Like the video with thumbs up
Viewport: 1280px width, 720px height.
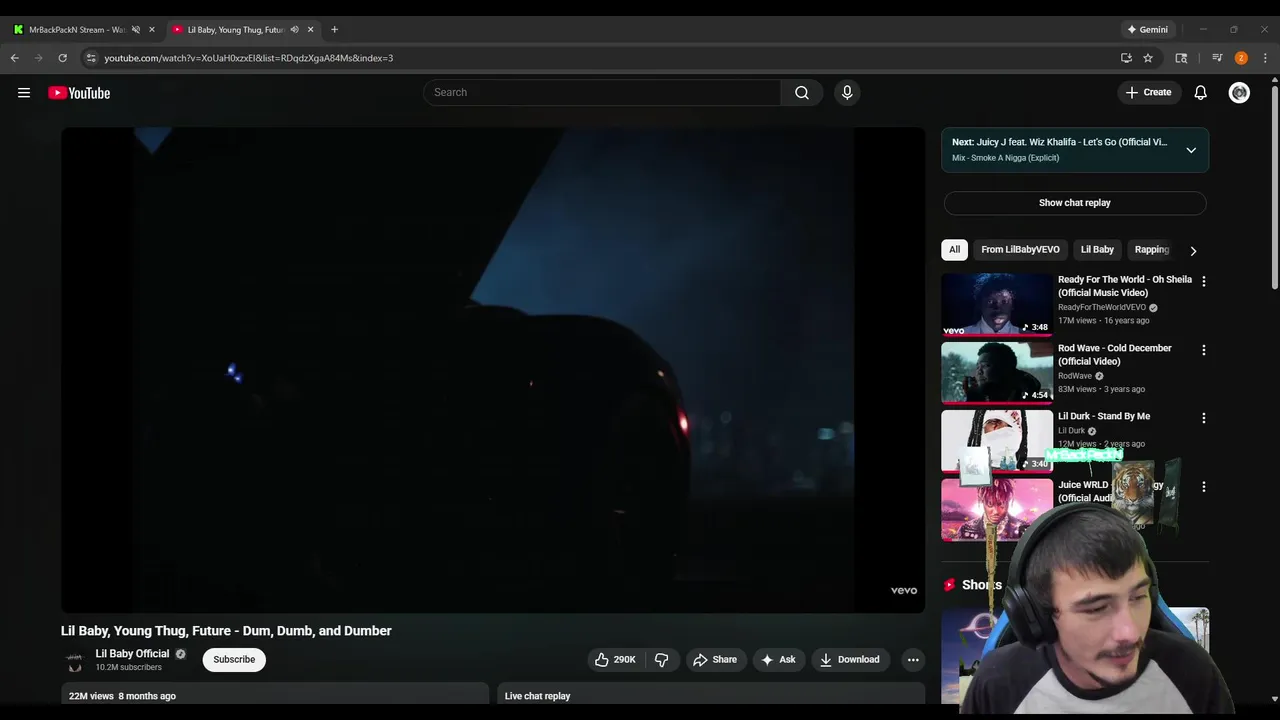point(616,659)
